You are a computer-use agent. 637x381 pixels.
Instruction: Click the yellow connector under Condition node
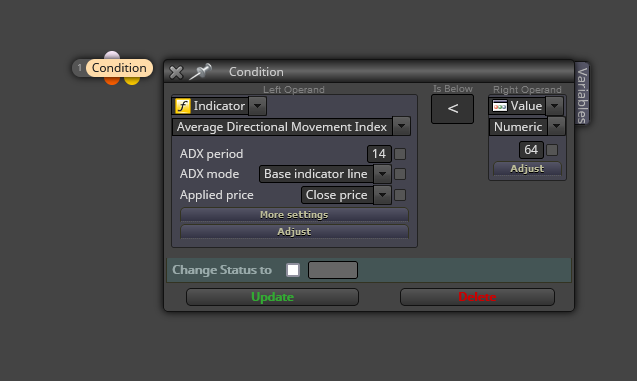tap(132, 80)
